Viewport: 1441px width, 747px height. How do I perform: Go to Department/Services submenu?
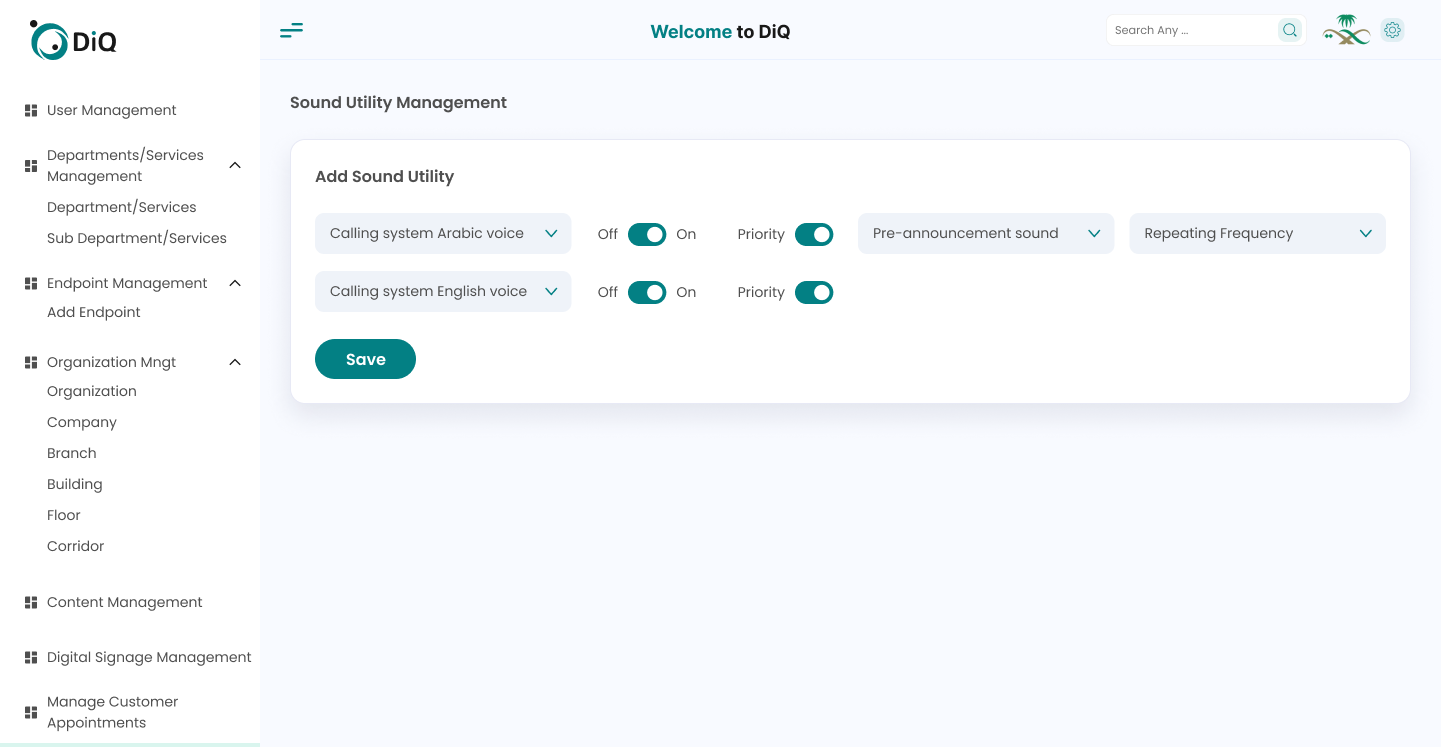[122, 208]
